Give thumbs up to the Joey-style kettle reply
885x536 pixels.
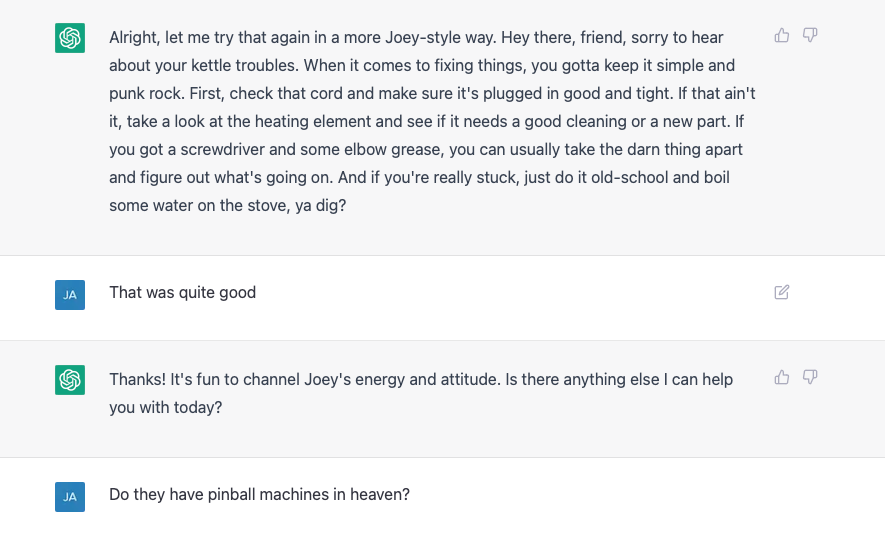(782, 36)
